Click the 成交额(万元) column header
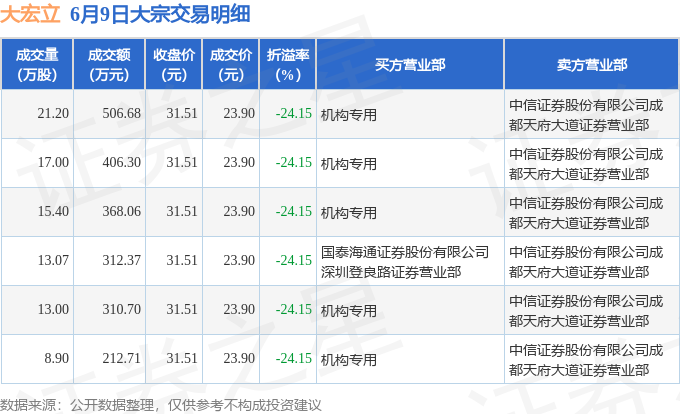The image size is (680, 414). click(109, 65)
